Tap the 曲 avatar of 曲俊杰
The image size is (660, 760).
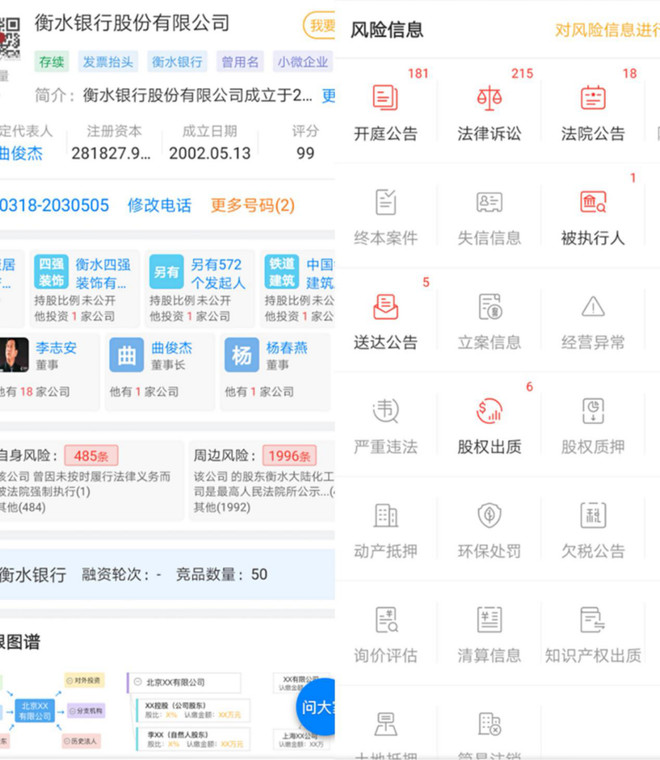click(126, 355)
